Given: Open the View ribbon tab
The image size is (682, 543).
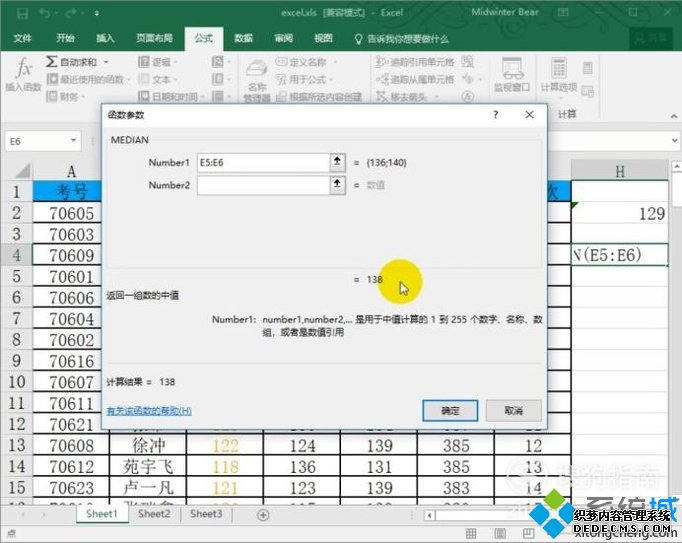Looking at the screenshot, I should click(323, 38).
